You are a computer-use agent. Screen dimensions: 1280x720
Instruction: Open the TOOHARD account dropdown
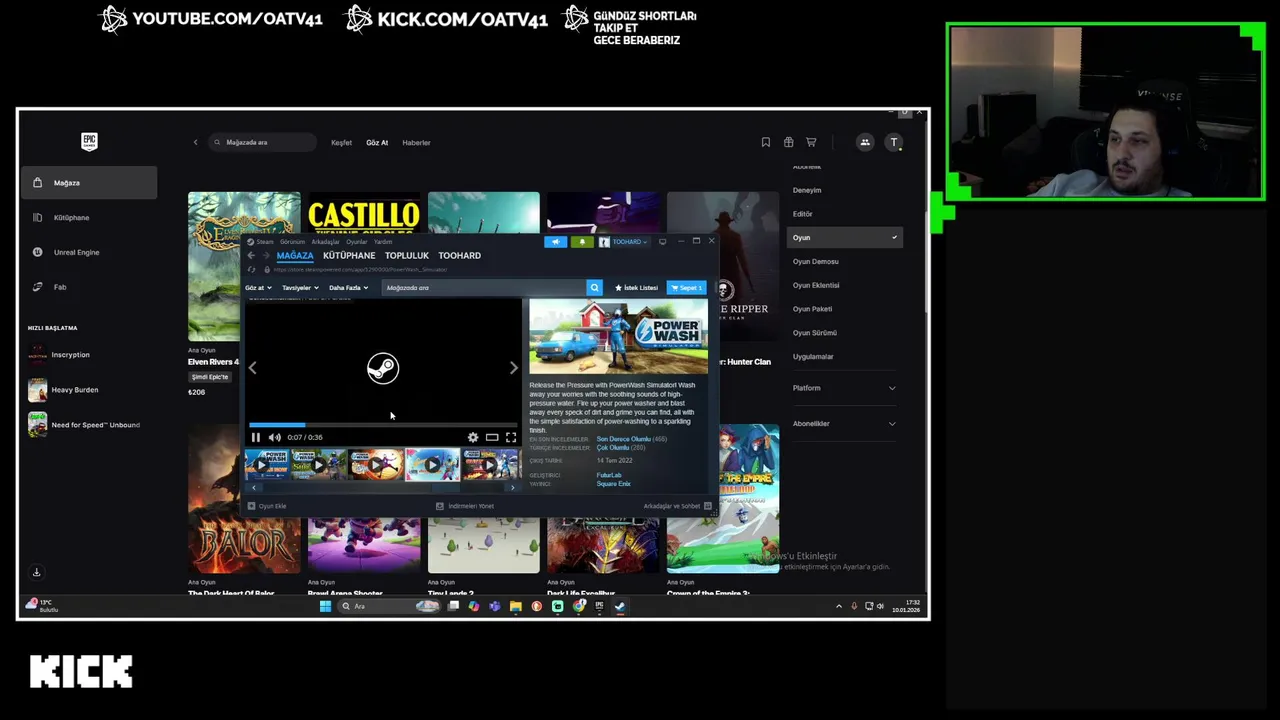coord(624,242)
